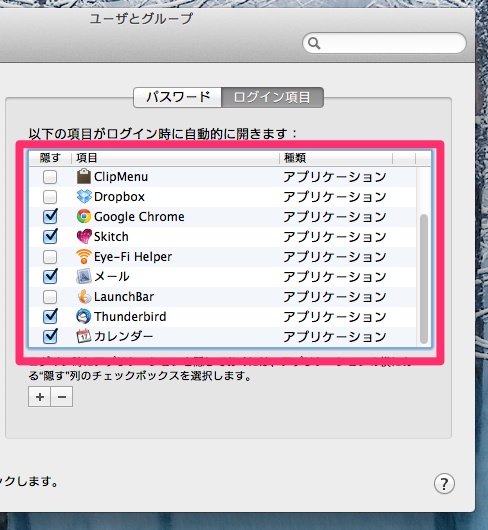Select the ClipMenu row name
The height and width of the screenshot is (530, 488).
click(x=121, y=177)
